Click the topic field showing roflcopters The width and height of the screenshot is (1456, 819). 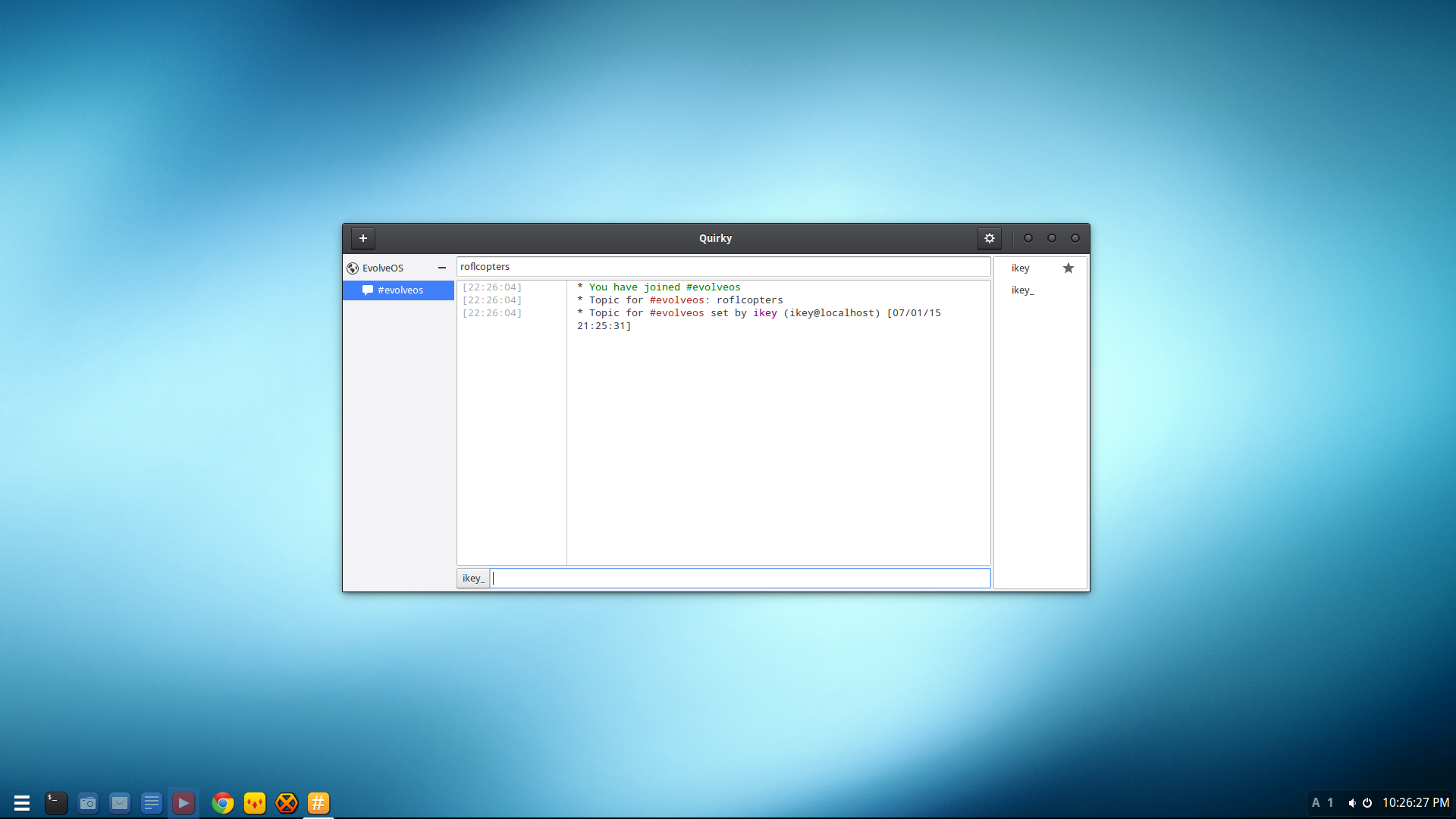pos(723,267)
